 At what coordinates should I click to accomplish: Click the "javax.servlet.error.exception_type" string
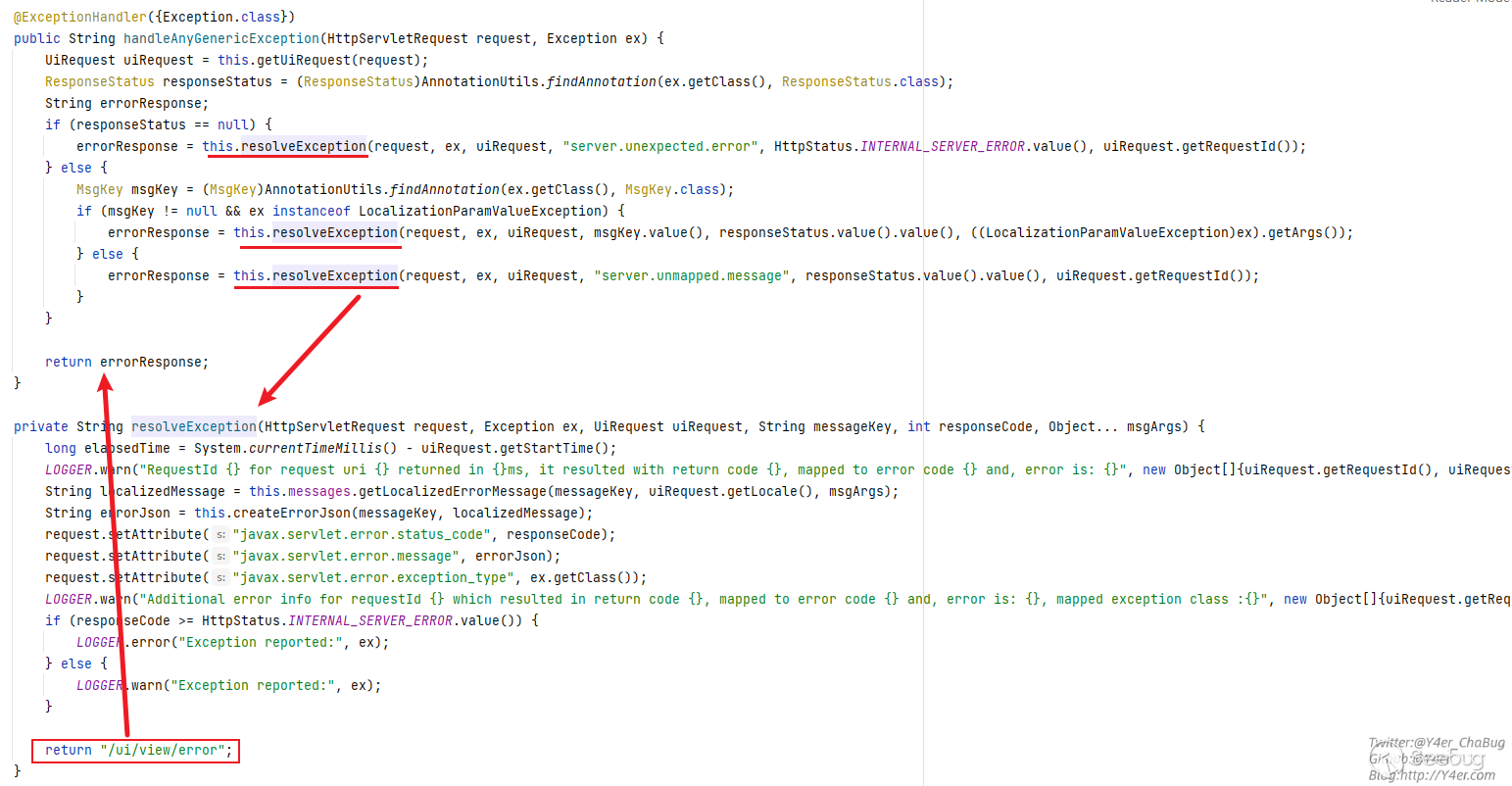(374, 577)
